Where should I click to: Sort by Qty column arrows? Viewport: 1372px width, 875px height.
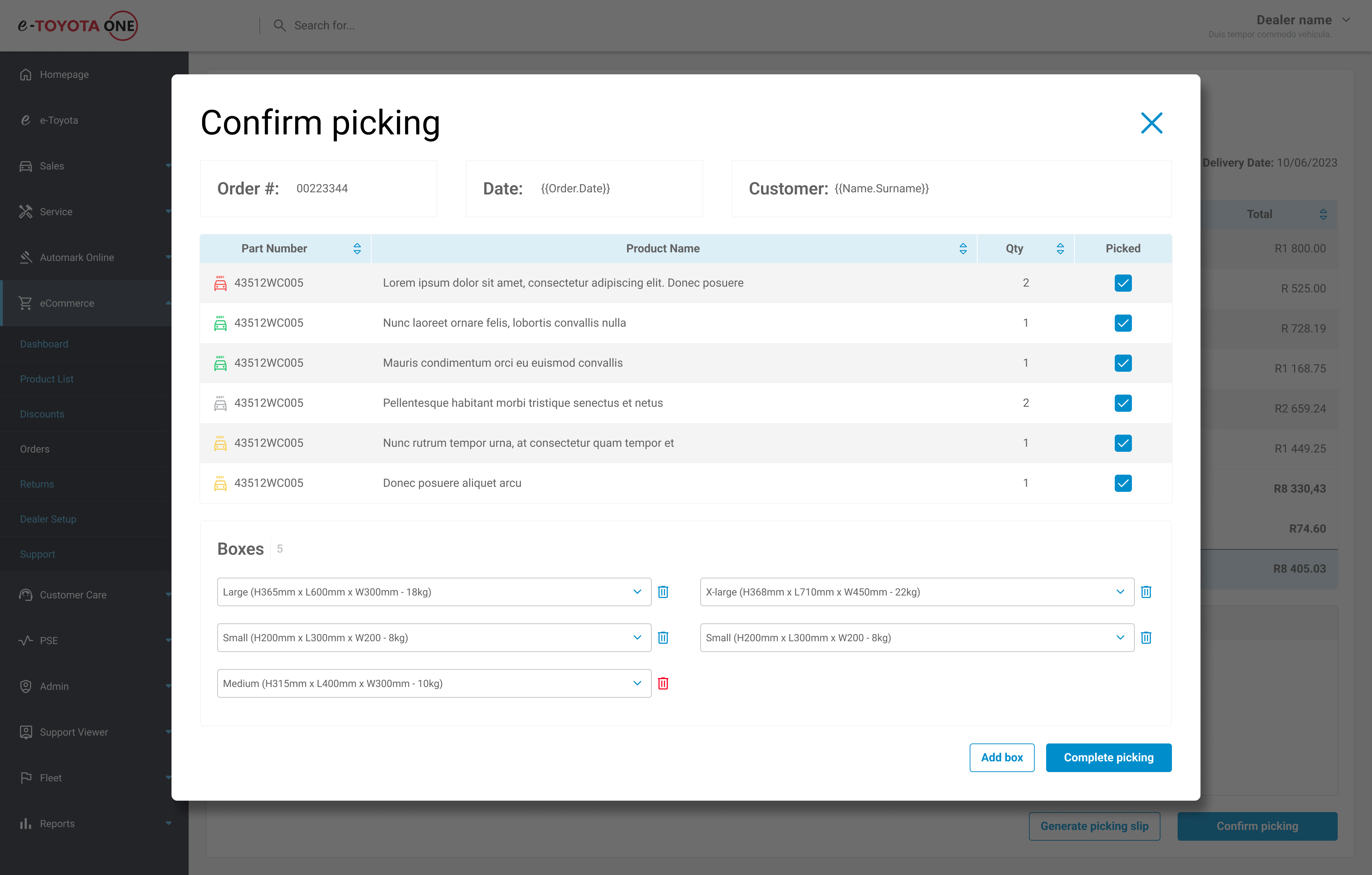[1060, 248]
